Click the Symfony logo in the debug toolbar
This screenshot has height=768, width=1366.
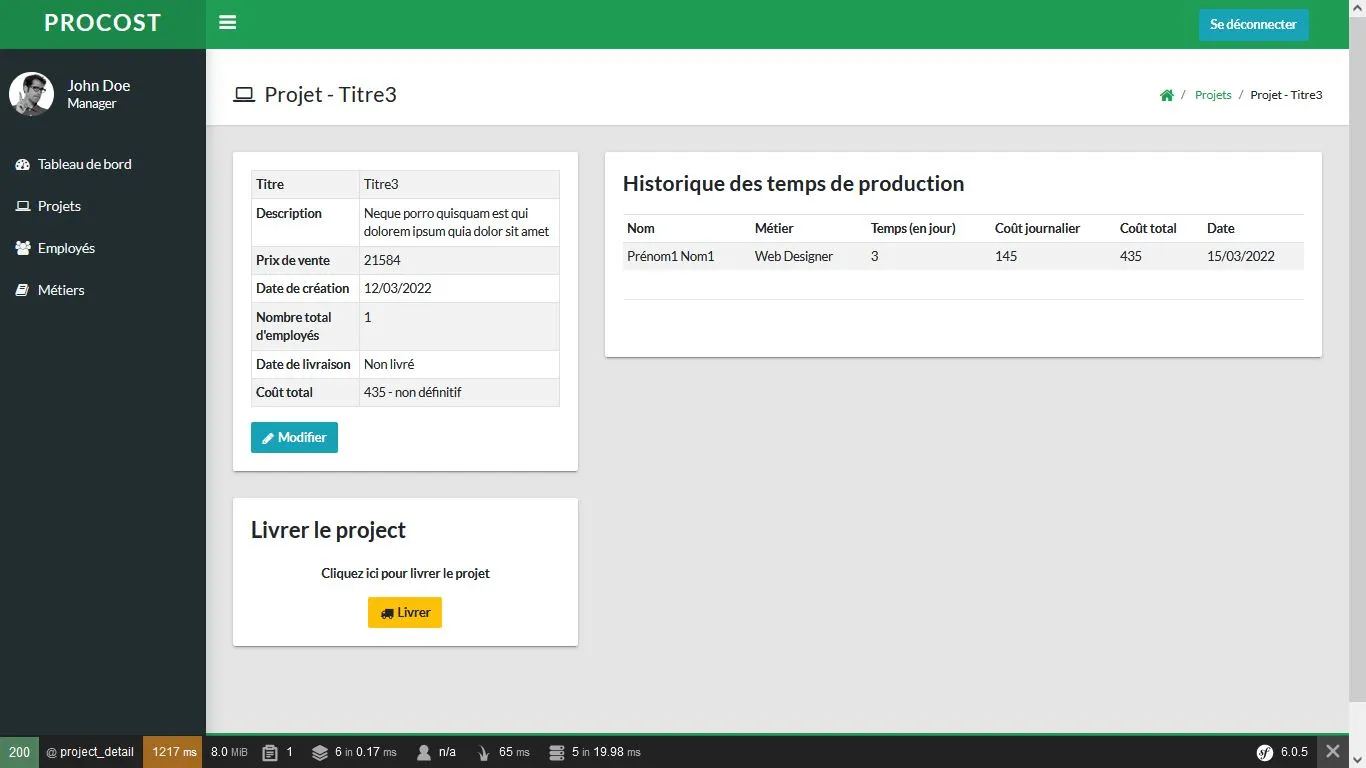point(1265,752)
